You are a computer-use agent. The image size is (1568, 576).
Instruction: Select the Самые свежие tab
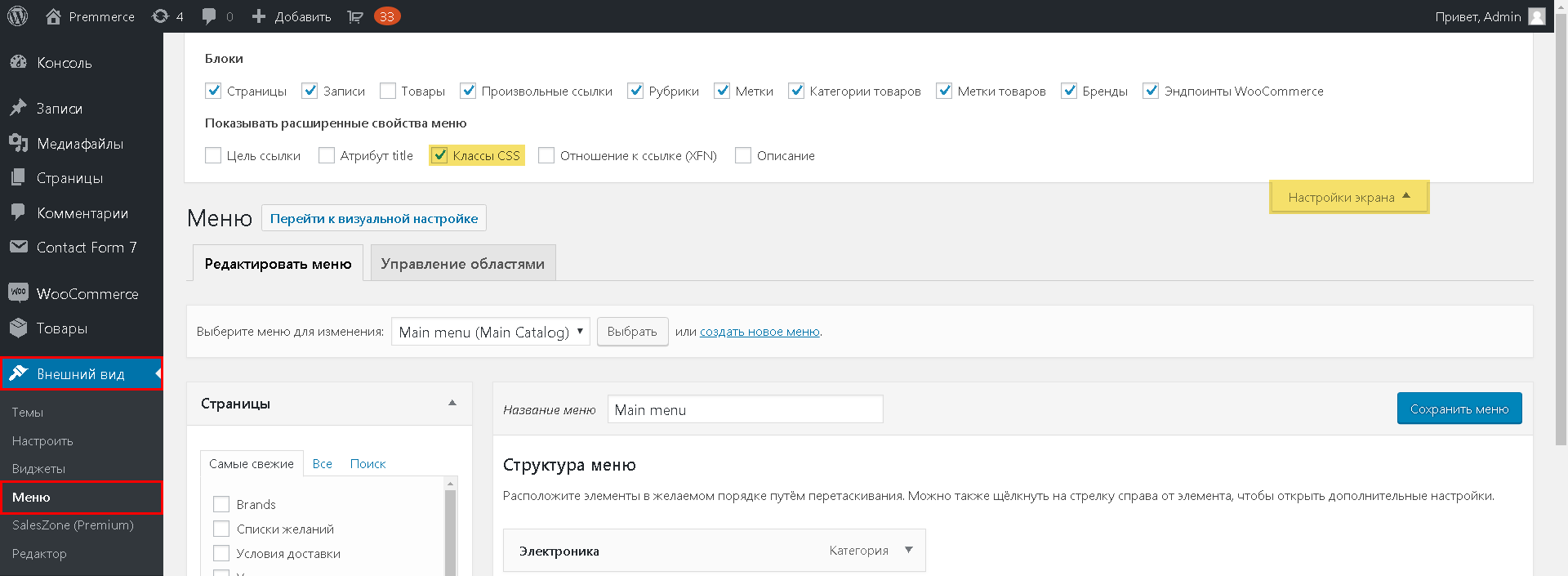tap(252, 463)
